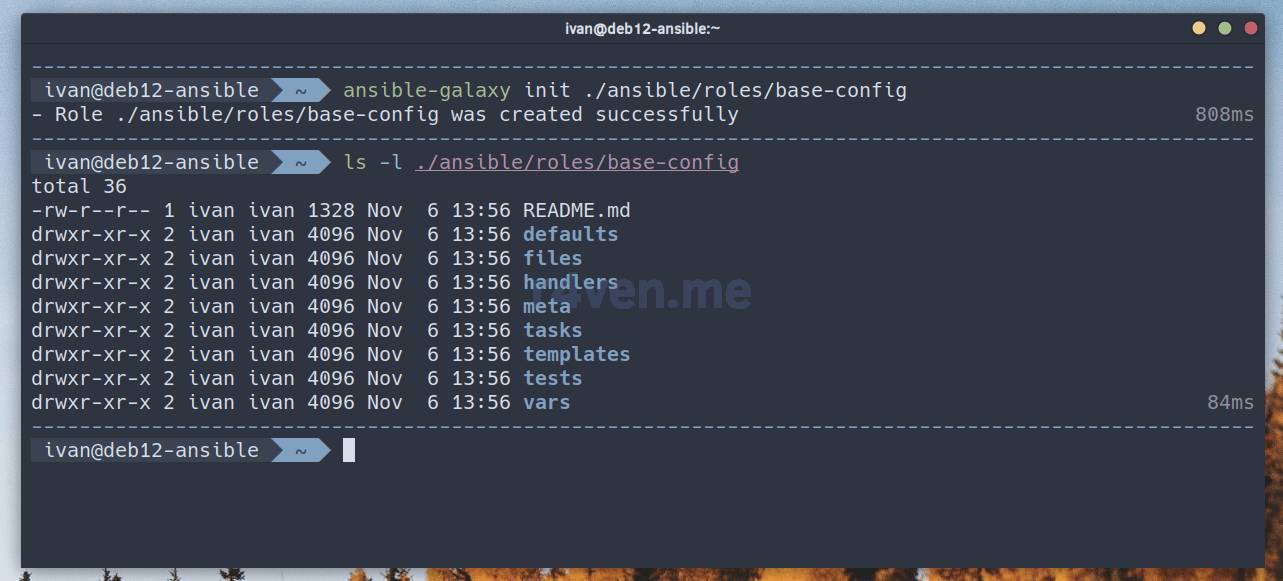
Task: Select the tasks directory entry
Action: [x=552, y=330]
